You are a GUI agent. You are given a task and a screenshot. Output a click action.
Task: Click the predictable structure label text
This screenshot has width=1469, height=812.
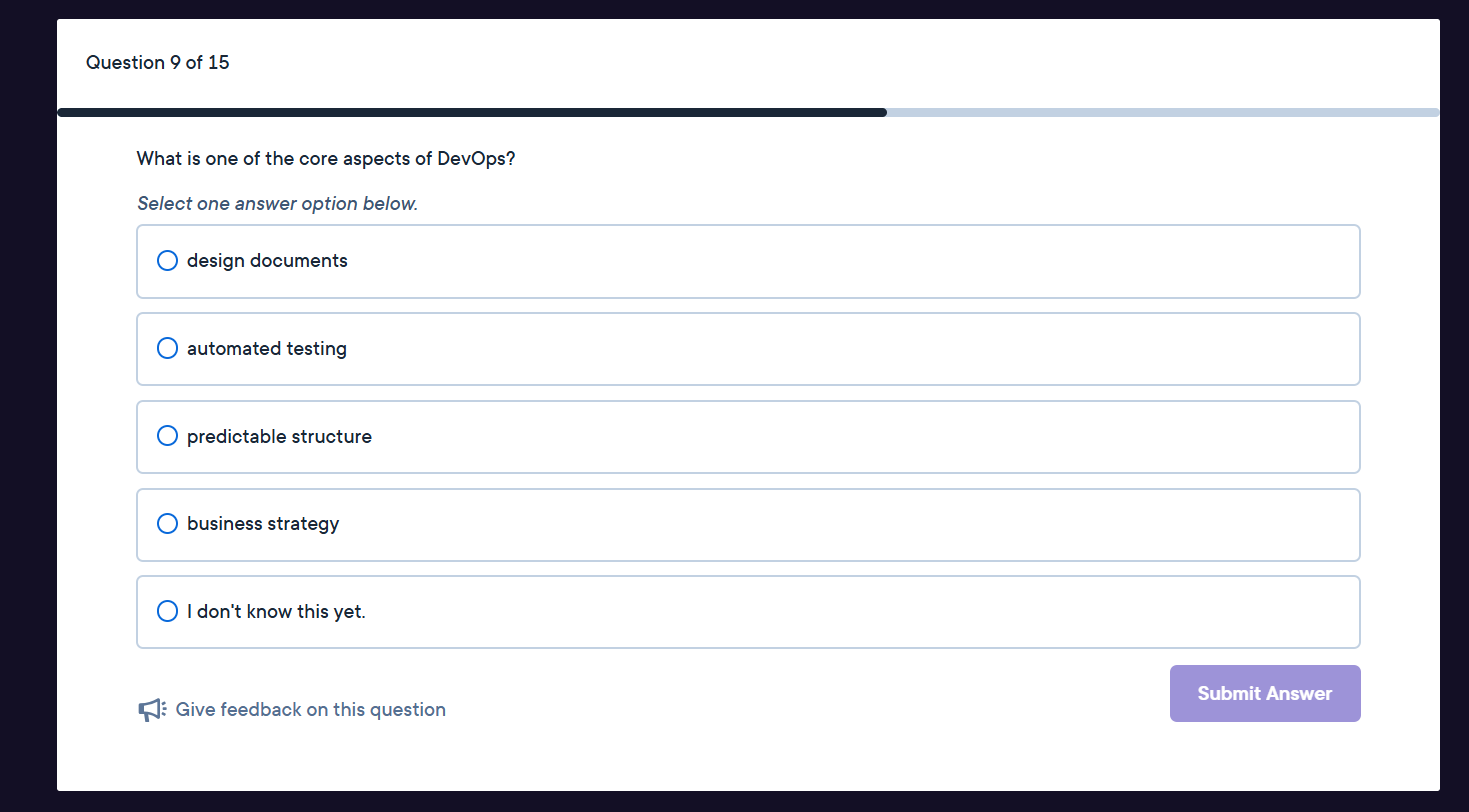tap(279, 437)
